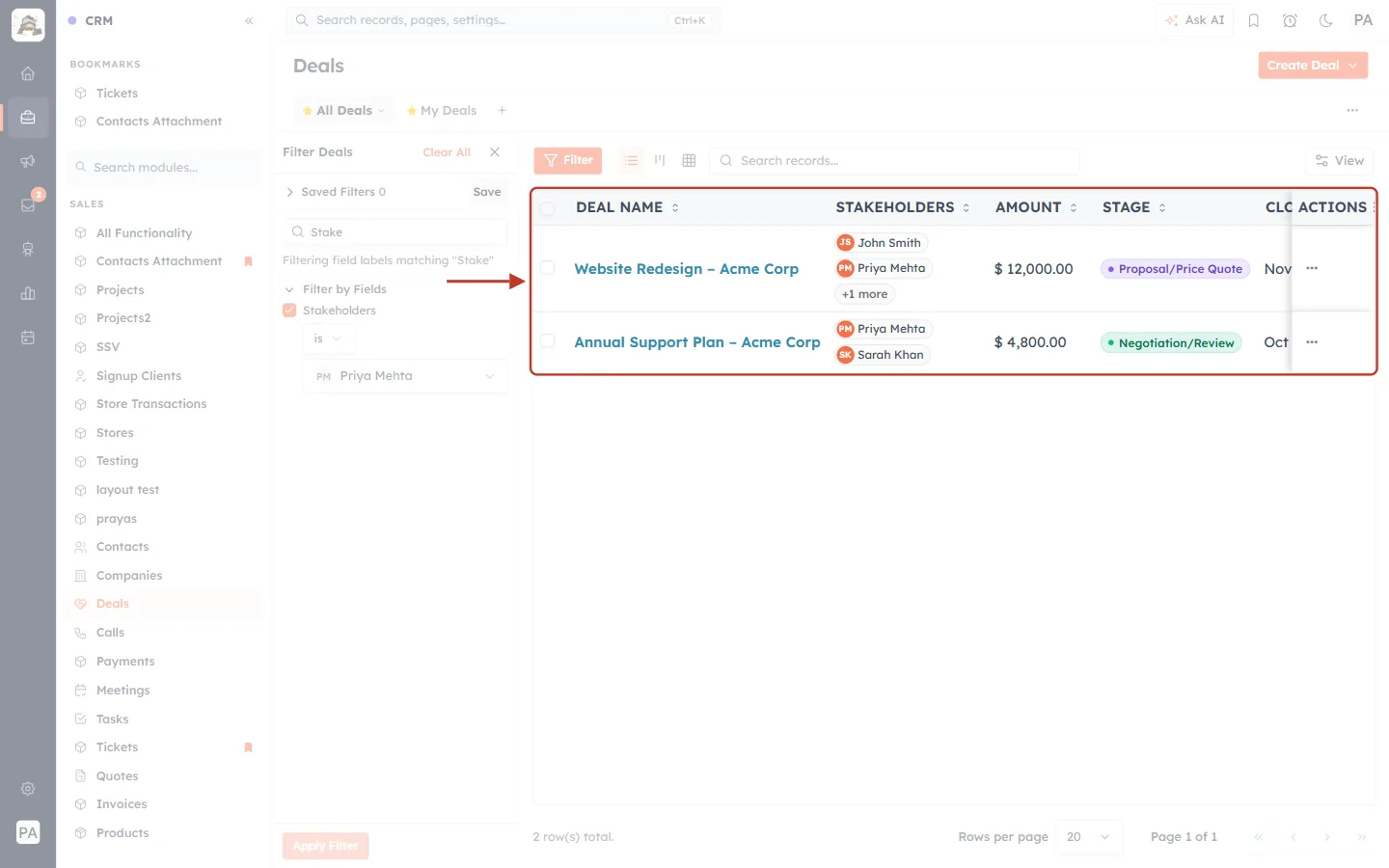Open the inbox icon with notification badge
This screenshot has width=1389, height=868.
coord(28,204)
